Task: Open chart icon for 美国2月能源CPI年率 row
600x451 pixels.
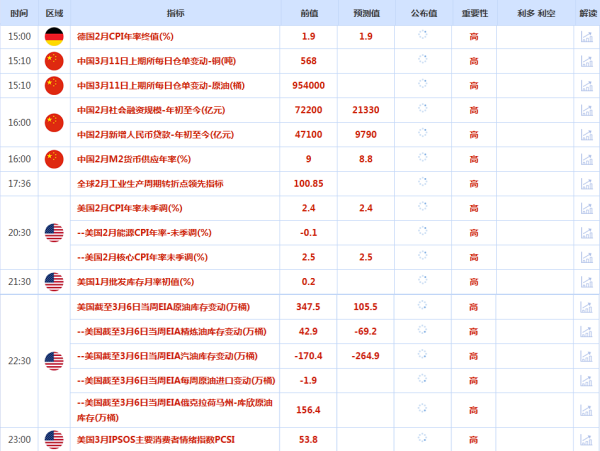Action: (x=587, y=233)
